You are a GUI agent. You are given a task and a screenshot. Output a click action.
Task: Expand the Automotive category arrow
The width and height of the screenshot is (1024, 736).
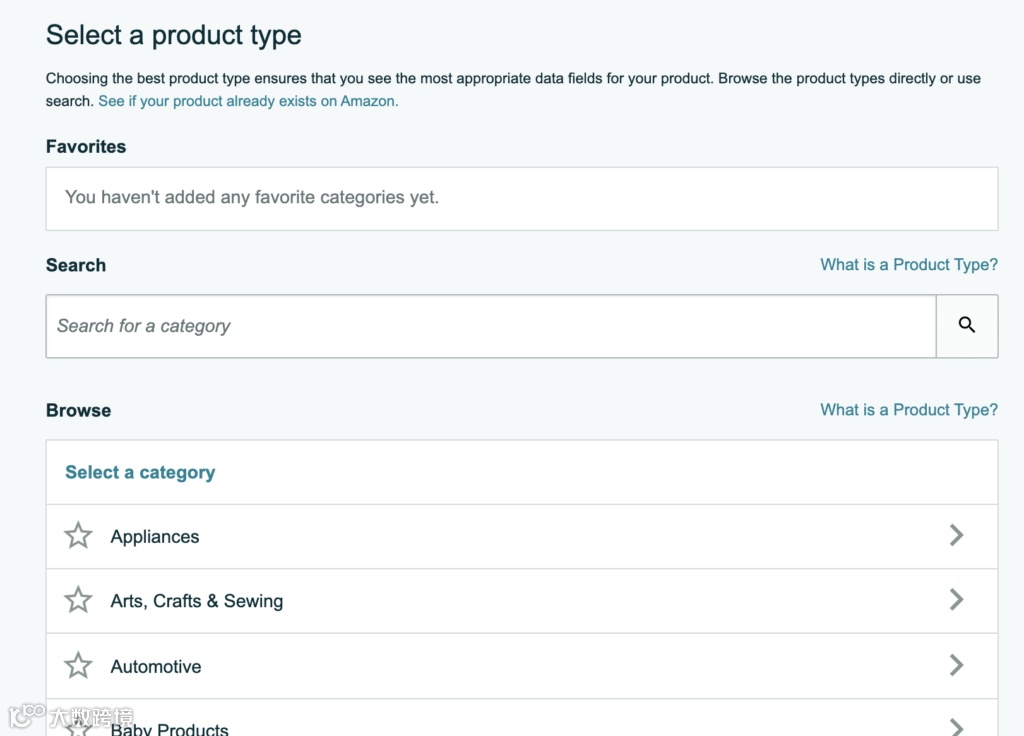(956, 665)
